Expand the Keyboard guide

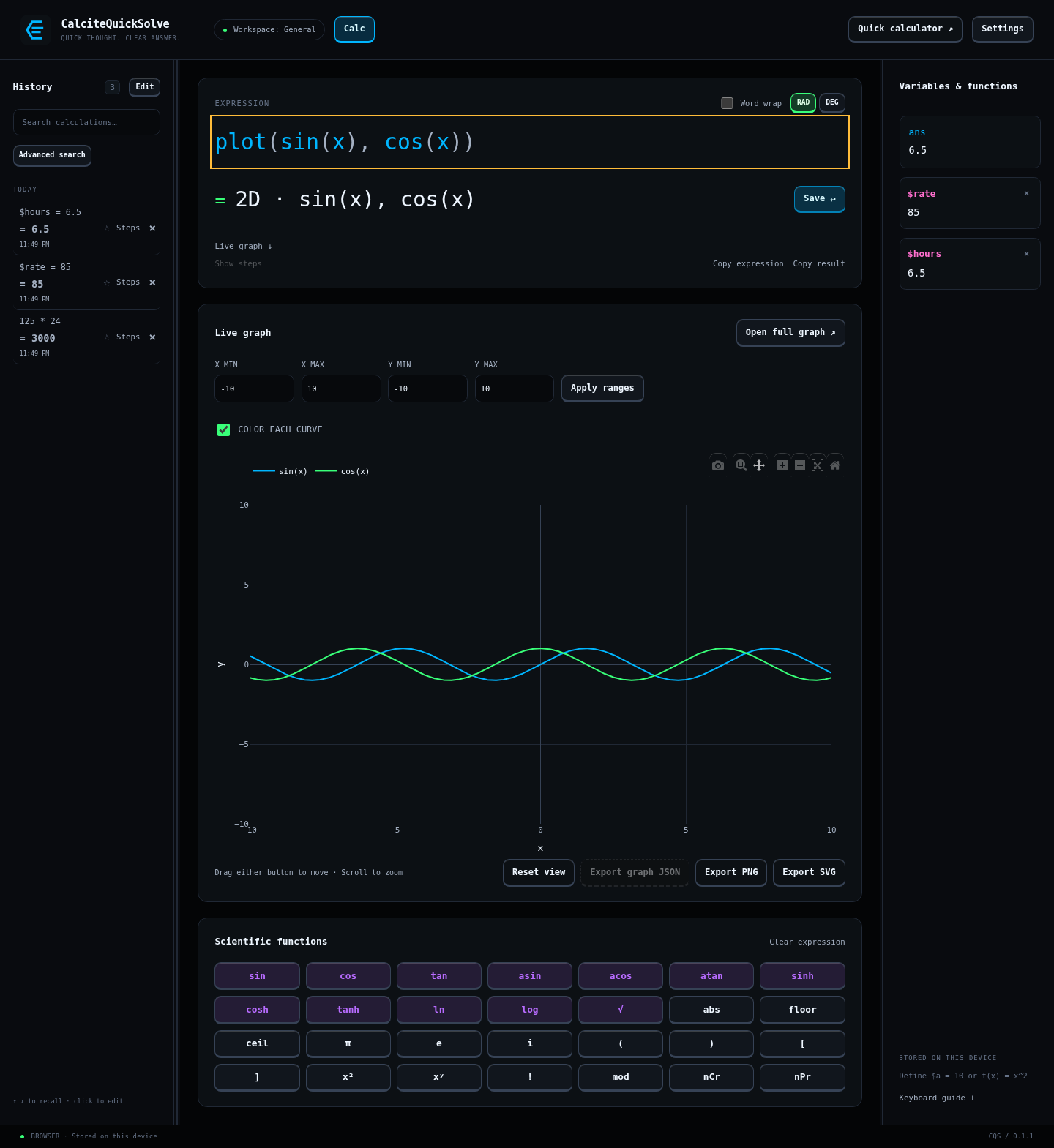[x=937, y=1098]
